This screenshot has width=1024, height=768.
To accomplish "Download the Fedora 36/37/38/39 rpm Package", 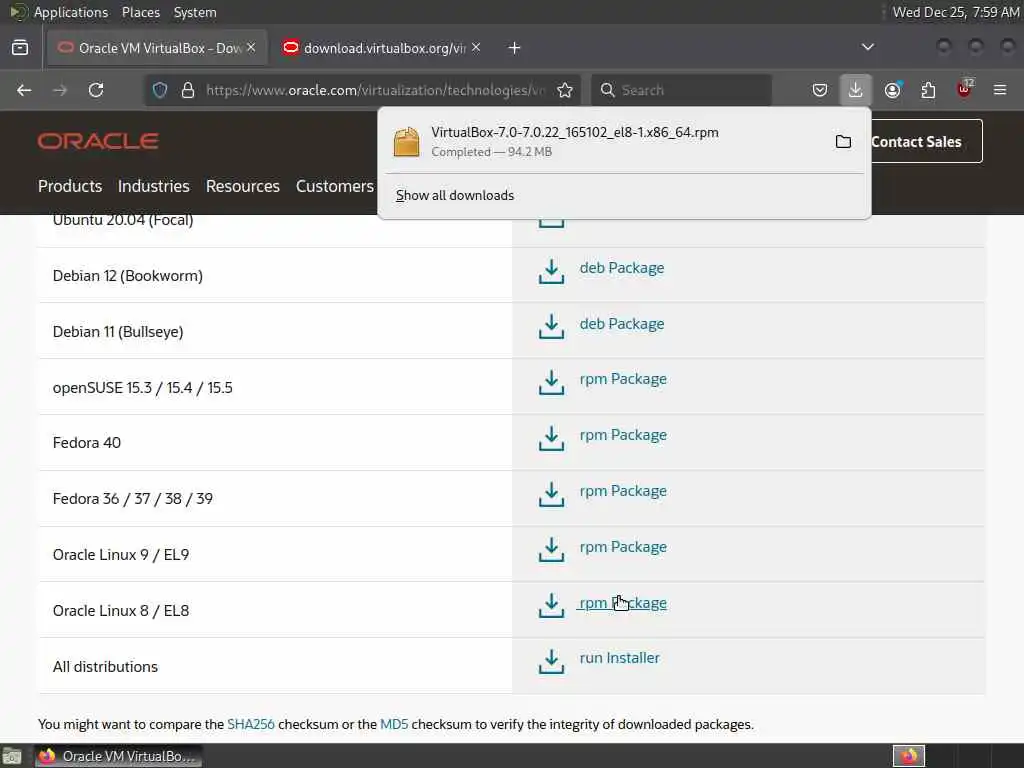I will (x=623, y=490).
